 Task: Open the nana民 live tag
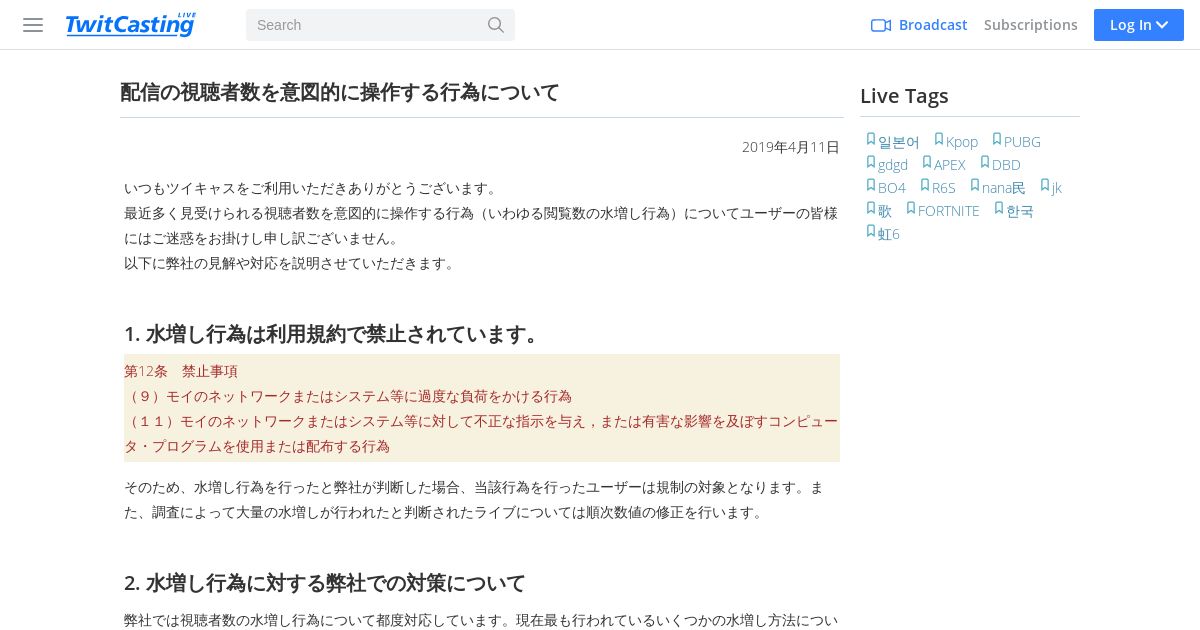(1004, 188)
